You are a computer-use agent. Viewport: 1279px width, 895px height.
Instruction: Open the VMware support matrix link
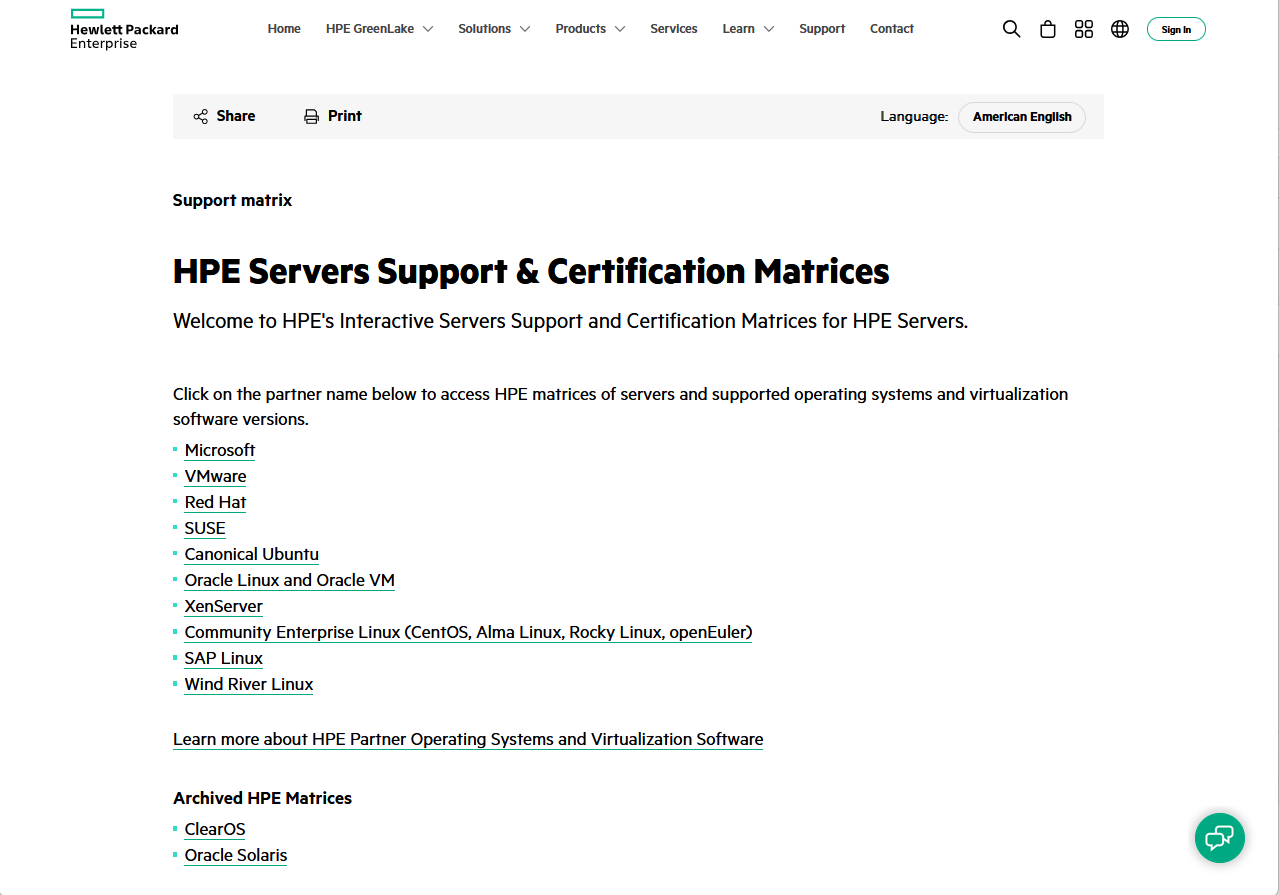pyautogui.click(x=215, y=476)
